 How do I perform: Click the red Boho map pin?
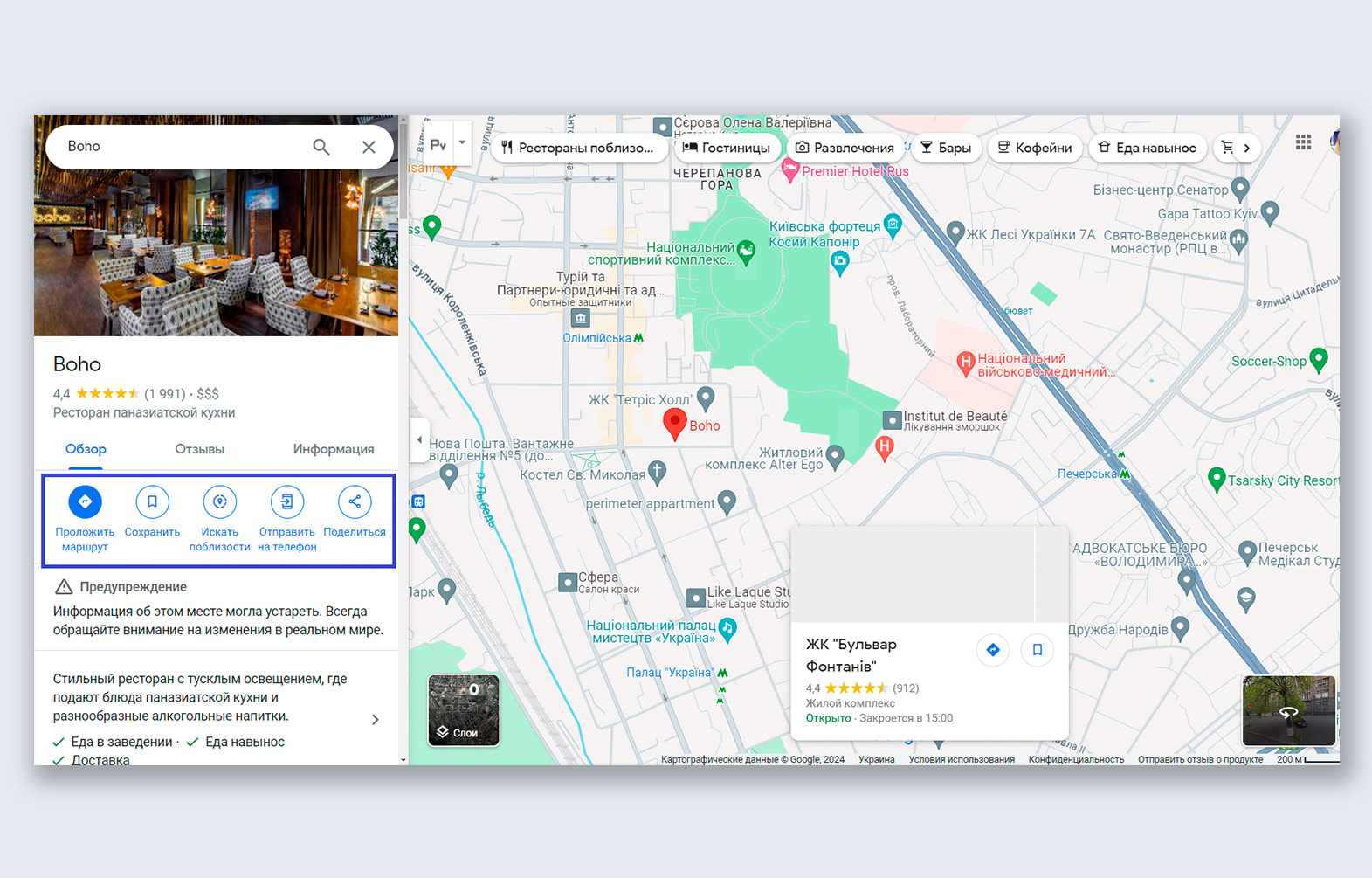pyautogui.click(x=675, y=423)
